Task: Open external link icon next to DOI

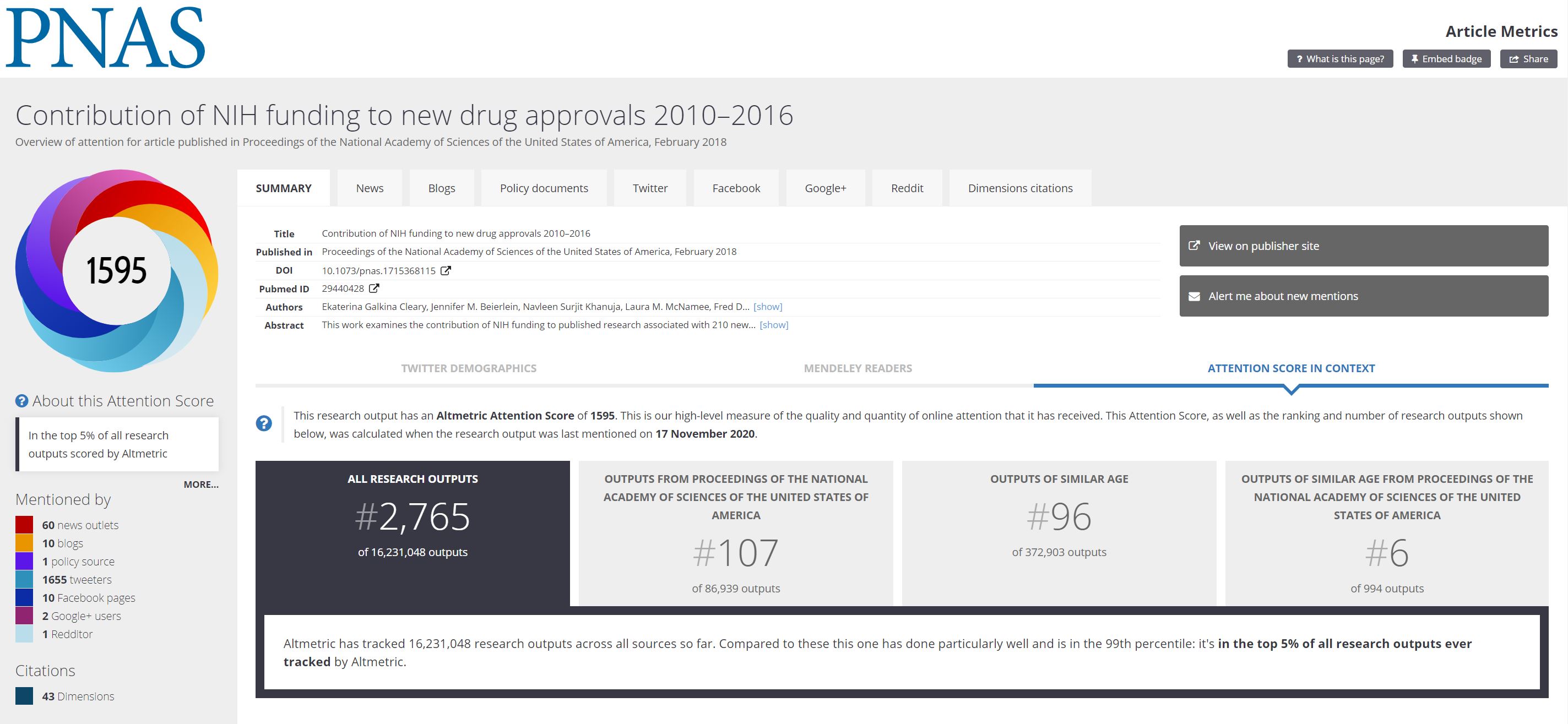Action: coord(446,271)
